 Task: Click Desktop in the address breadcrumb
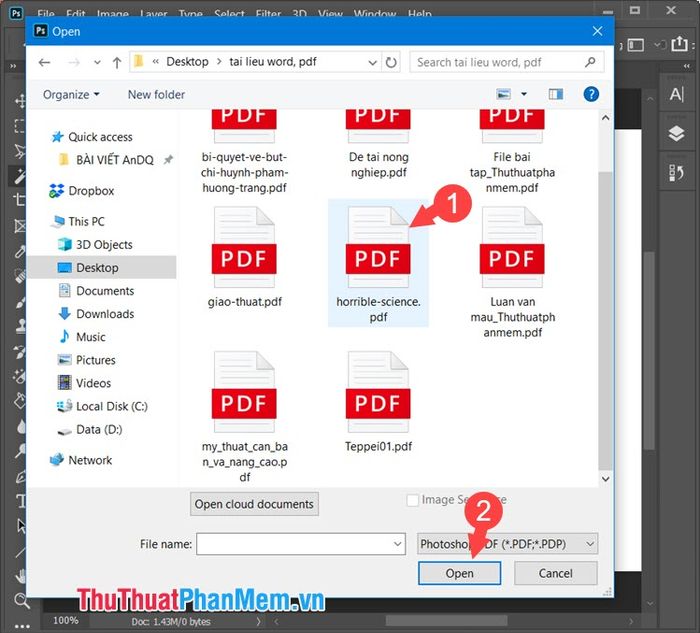point(187,62)
